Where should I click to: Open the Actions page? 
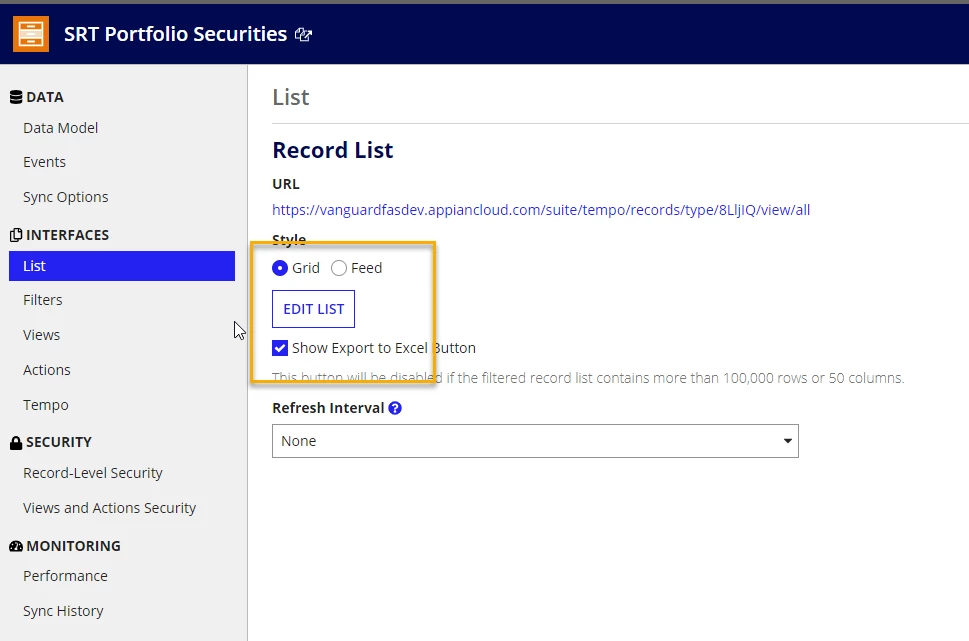tap(47, 370)
